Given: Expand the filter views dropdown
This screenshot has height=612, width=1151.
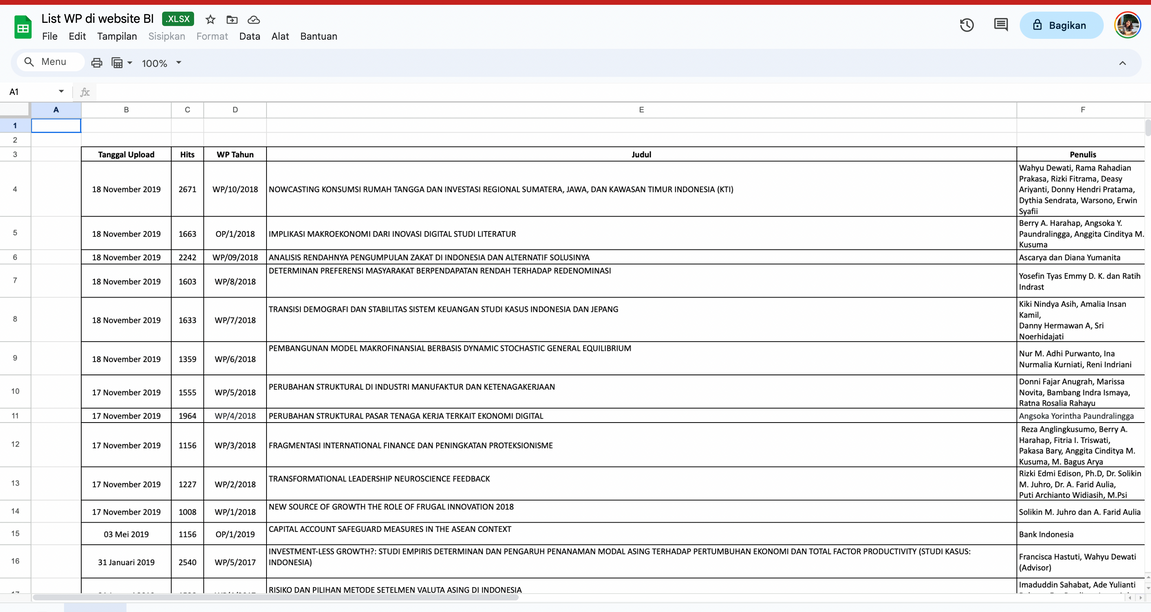Looking at the screenshot, I should 122,63.
